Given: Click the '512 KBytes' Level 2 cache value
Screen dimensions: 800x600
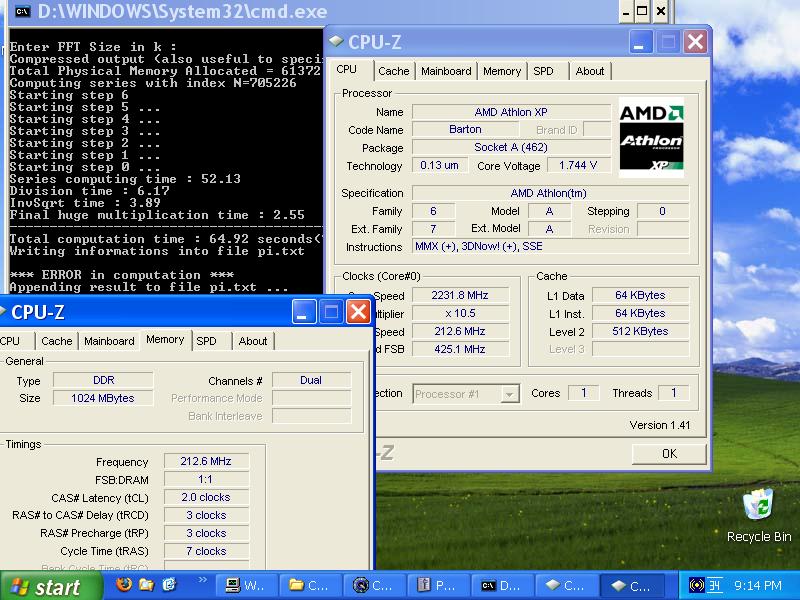Looking at the screenshot, I should click(x=640, y=331).
